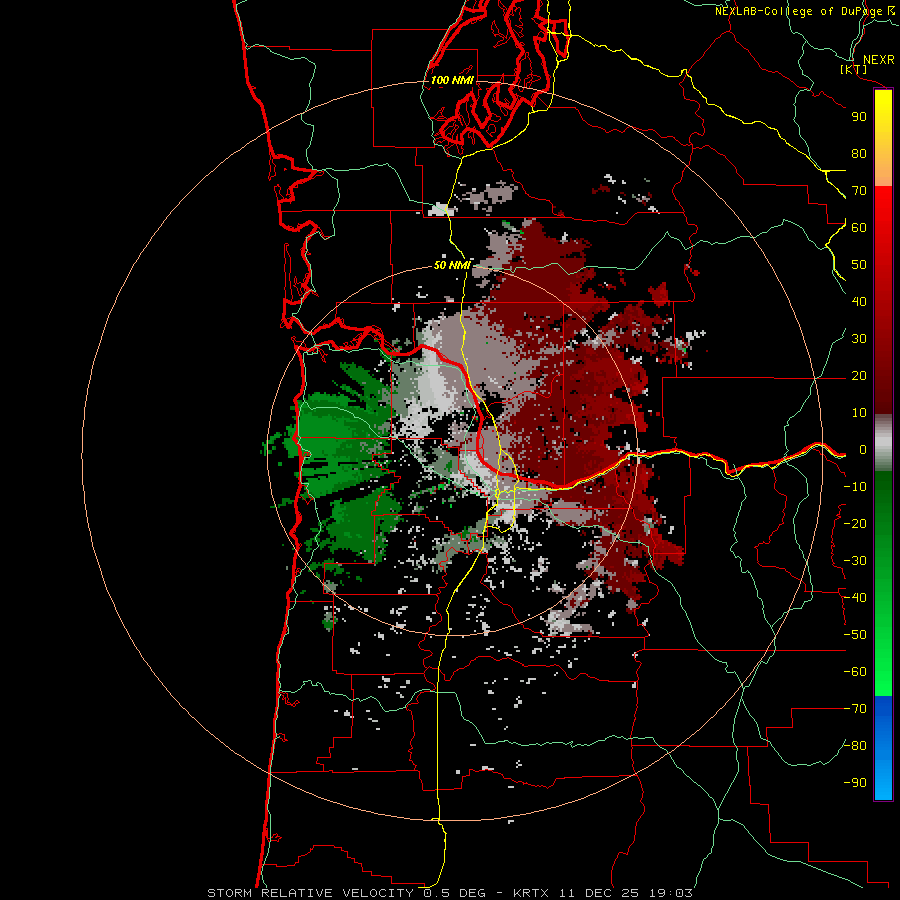Click the -70 value on velocity scale
This screenshot has height=900, width=900.
pyautogui.click(x=855, y=709)
